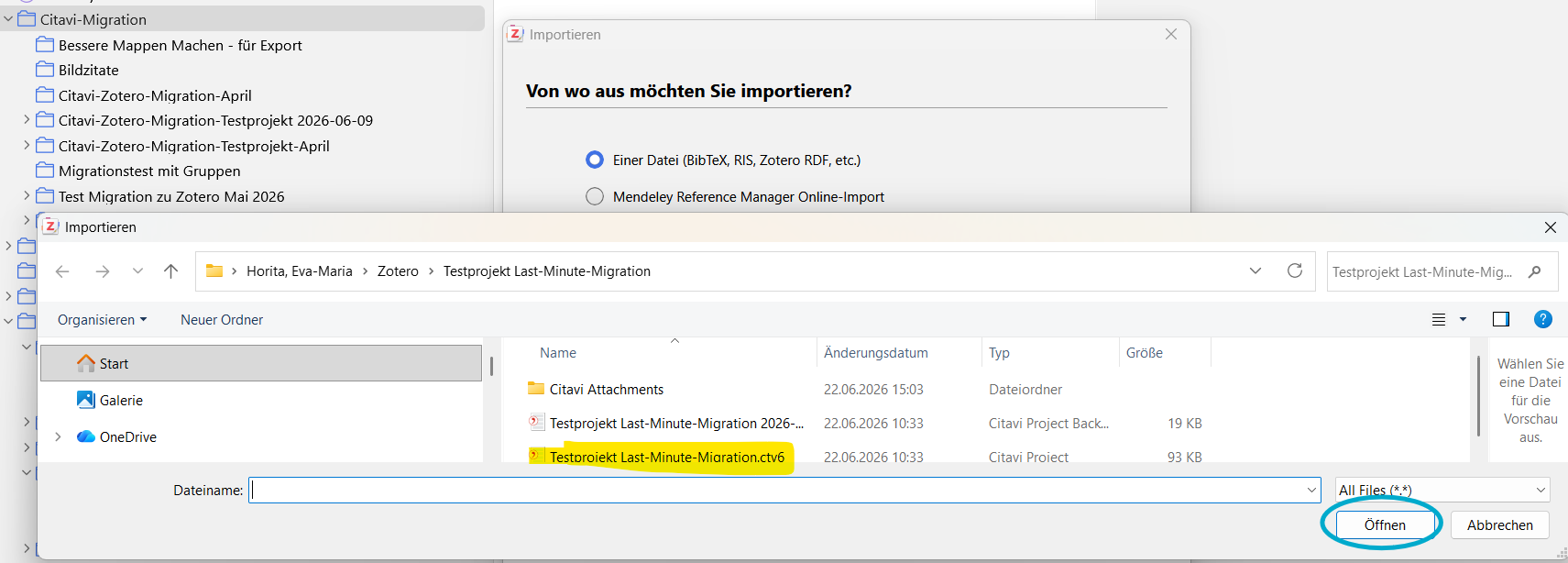Screen dimensions: 1568x563
Task: Expand the OneDrive tree node
Action: (59, 436)
